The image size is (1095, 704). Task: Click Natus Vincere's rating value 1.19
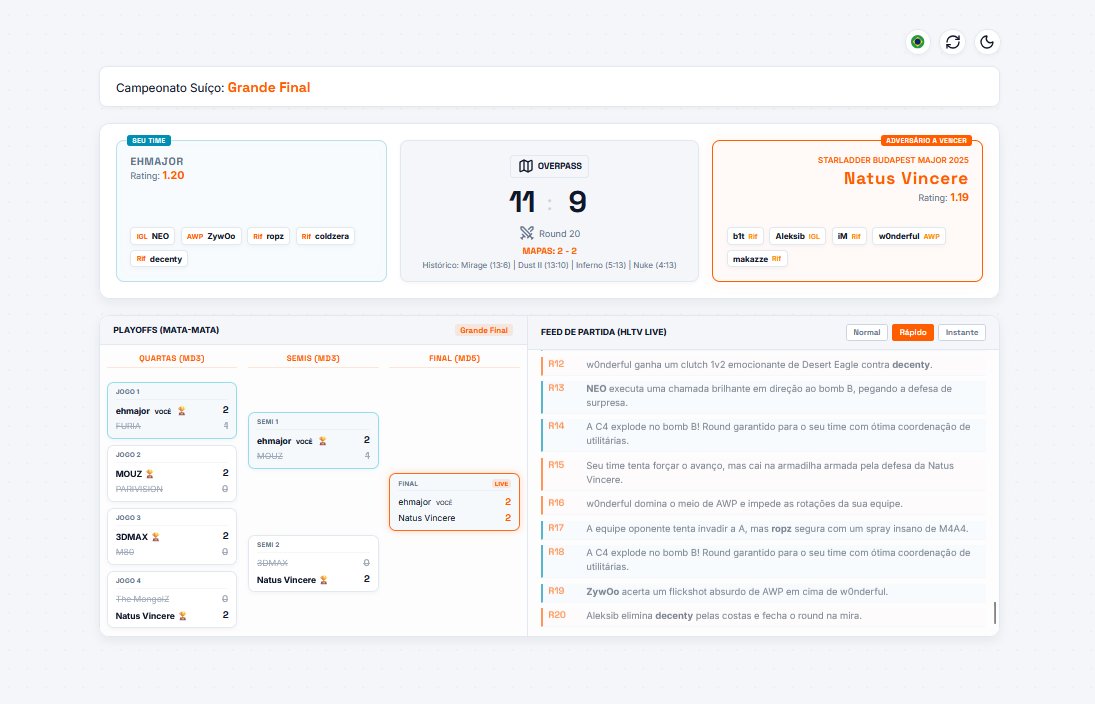click(959, 198)
